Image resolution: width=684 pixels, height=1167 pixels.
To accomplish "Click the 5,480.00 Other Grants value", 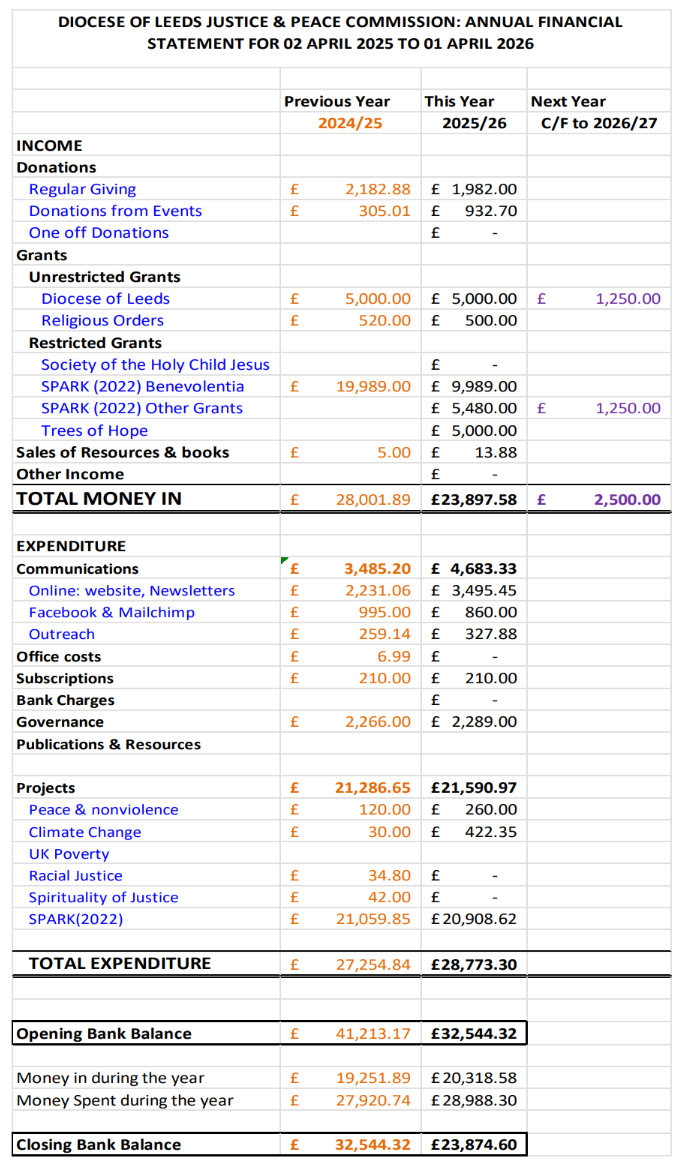I will [484, 408].
